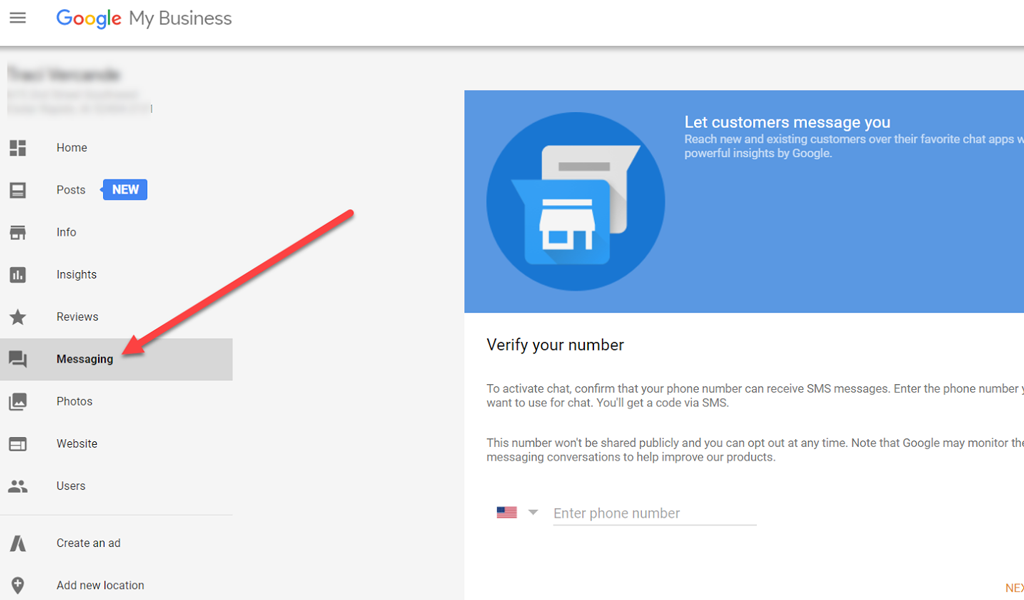This screenshot has height=600, width=1024.
Task: Click the Google My Business logo
Action: point(144,18)
